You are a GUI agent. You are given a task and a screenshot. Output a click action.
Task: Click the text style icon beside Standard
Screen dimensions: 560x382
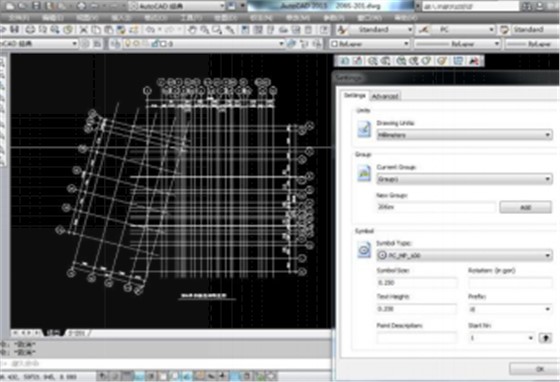pyautogui.click(x=342, y=30)
